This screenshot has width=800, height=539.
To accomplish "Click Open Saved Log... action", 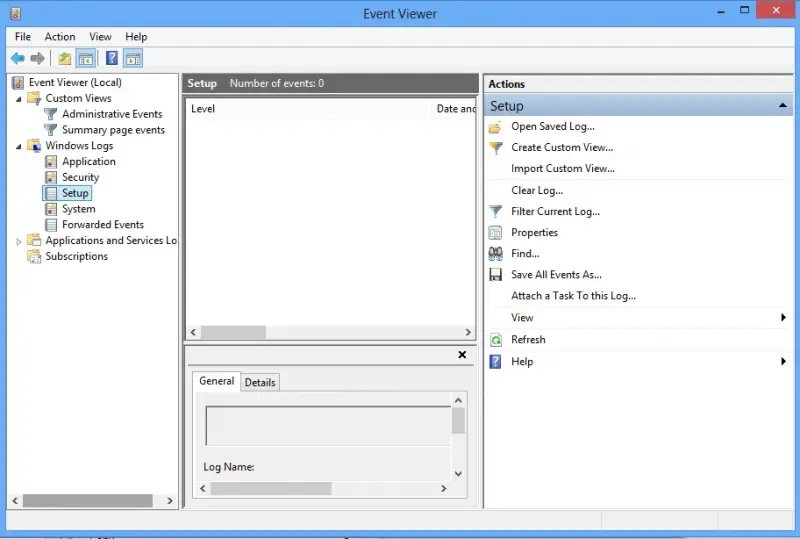I will [x=553, y=127].
